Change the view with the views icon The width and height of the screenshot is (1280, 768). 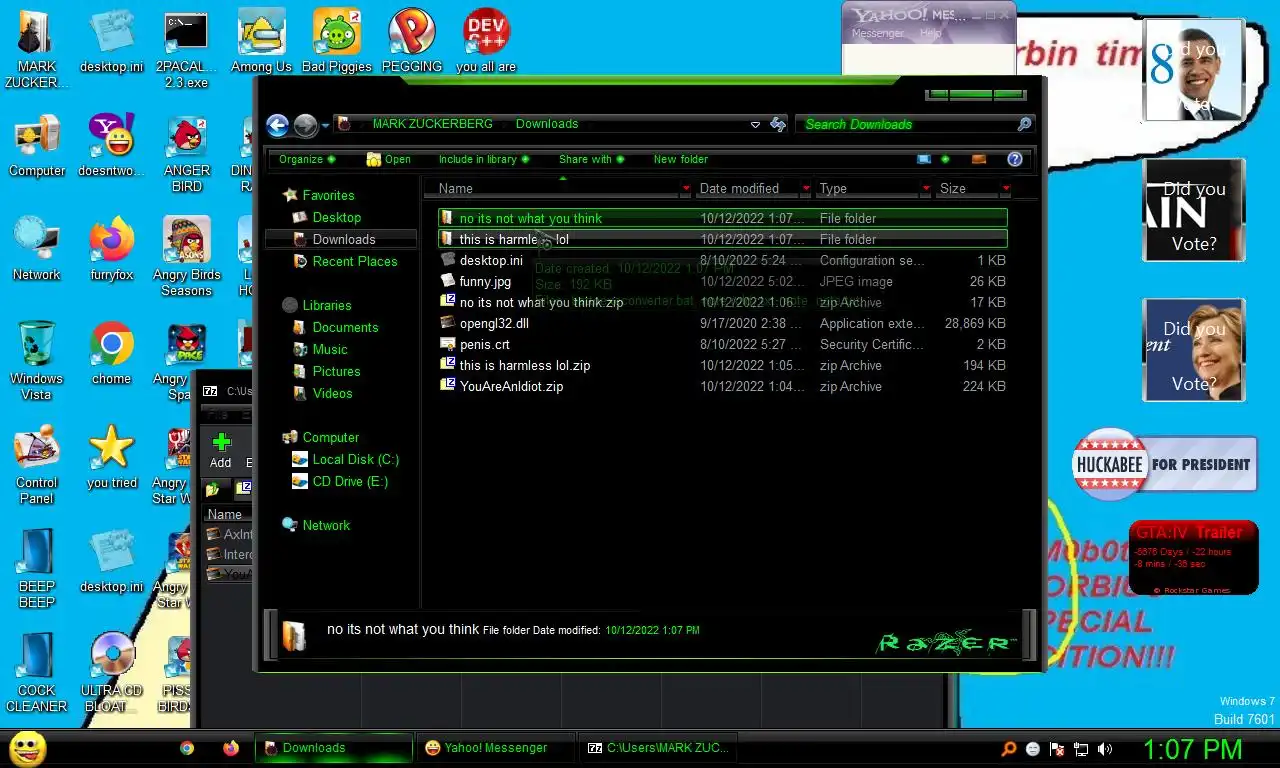[x=924, y=159]
